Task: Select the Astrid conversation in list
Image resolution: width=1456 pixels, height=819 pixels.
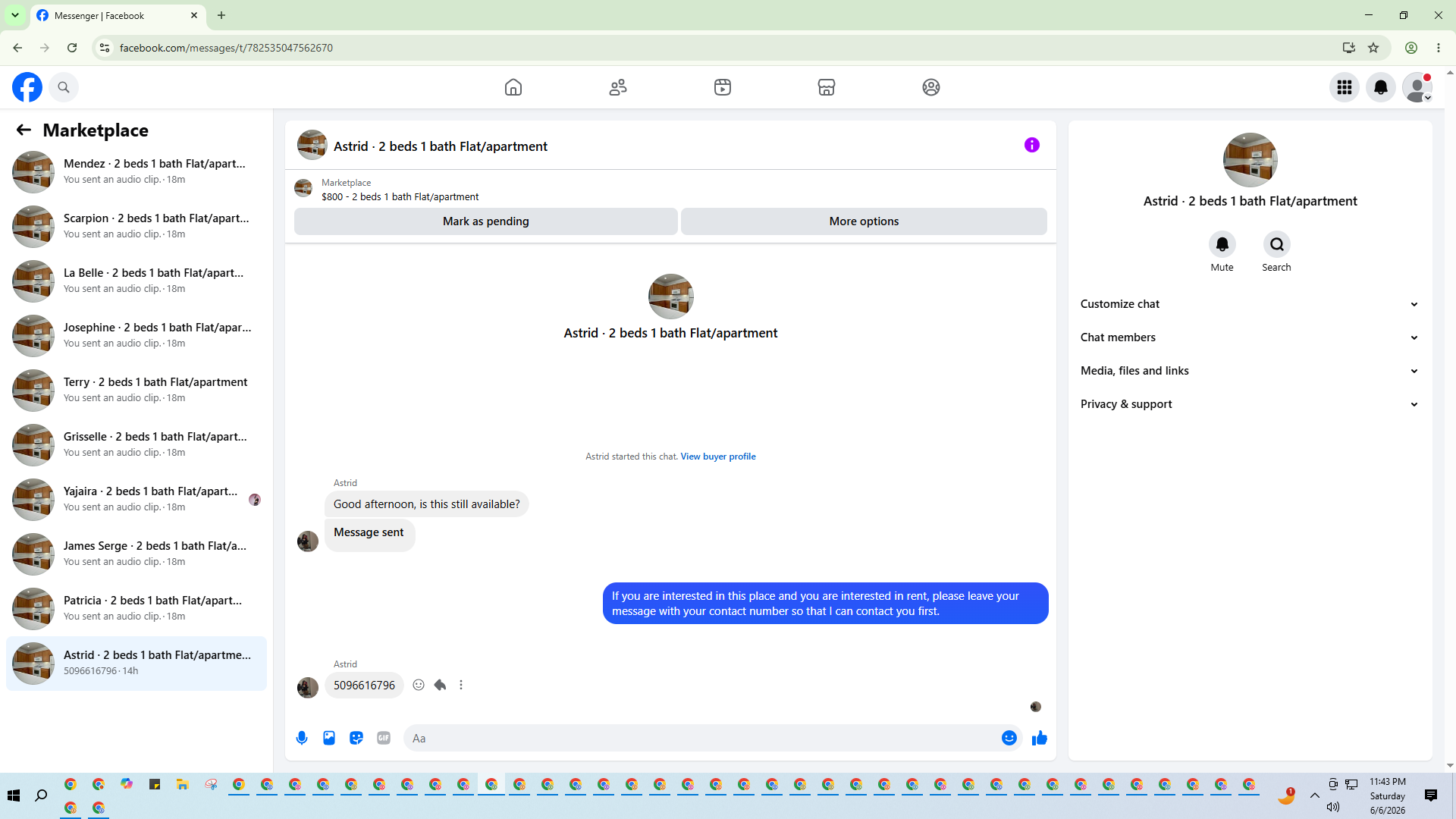Action: click(x=136, y=664)
